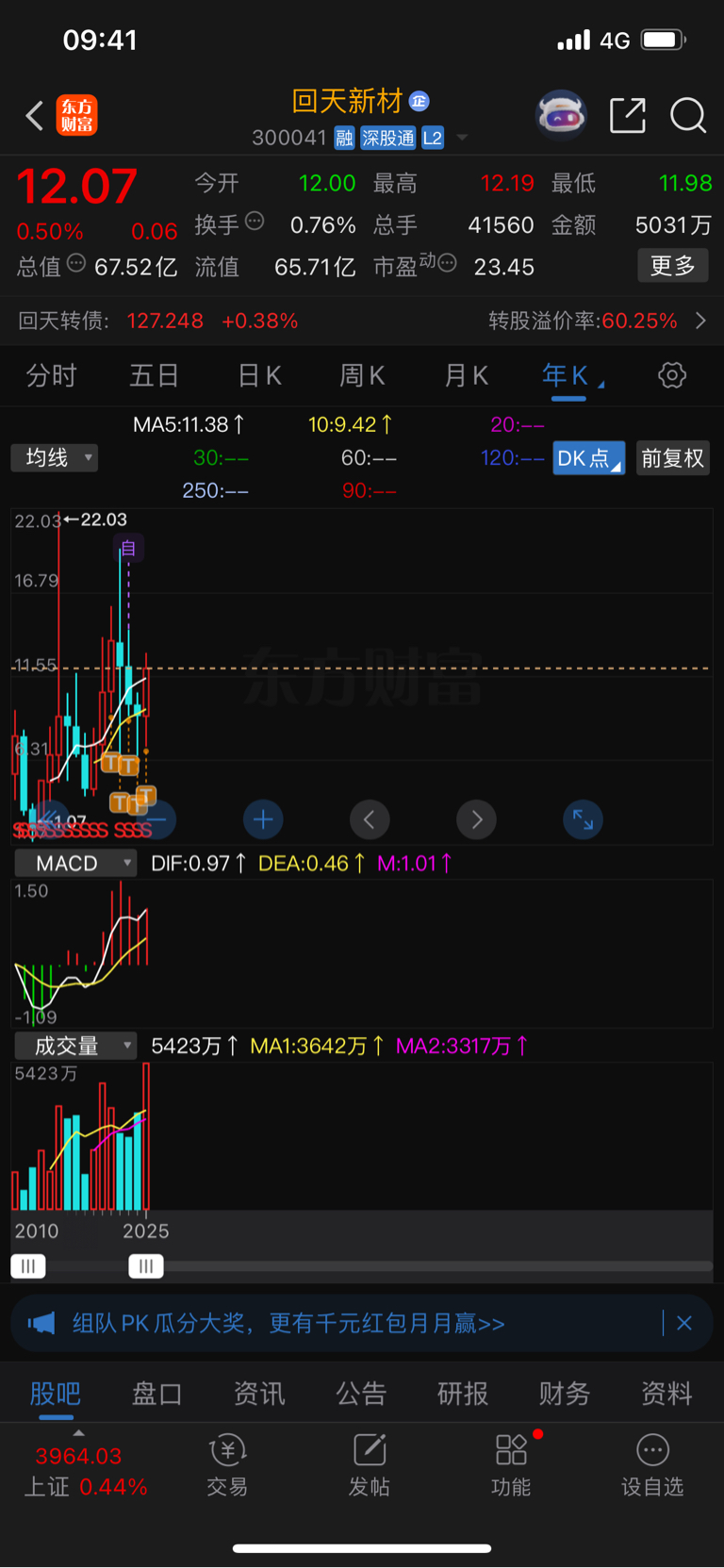The image size is (724, 1568).
Task: Tap the large 12.07 price
Action: coord(77,186)
